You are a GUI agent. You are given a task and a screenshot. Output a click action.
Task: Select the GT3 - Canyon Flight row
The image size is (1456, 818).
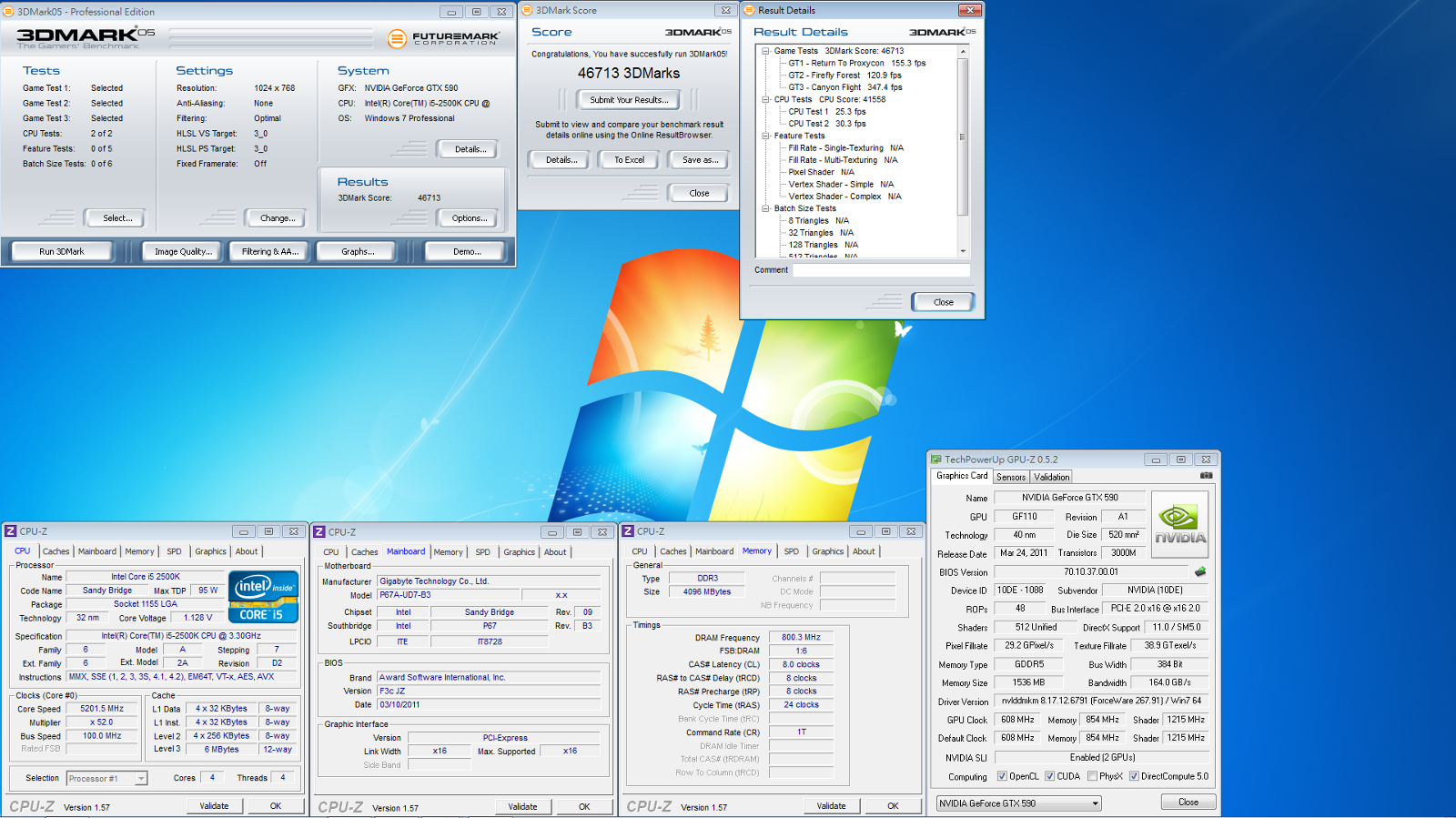click(x=844, y=87)
